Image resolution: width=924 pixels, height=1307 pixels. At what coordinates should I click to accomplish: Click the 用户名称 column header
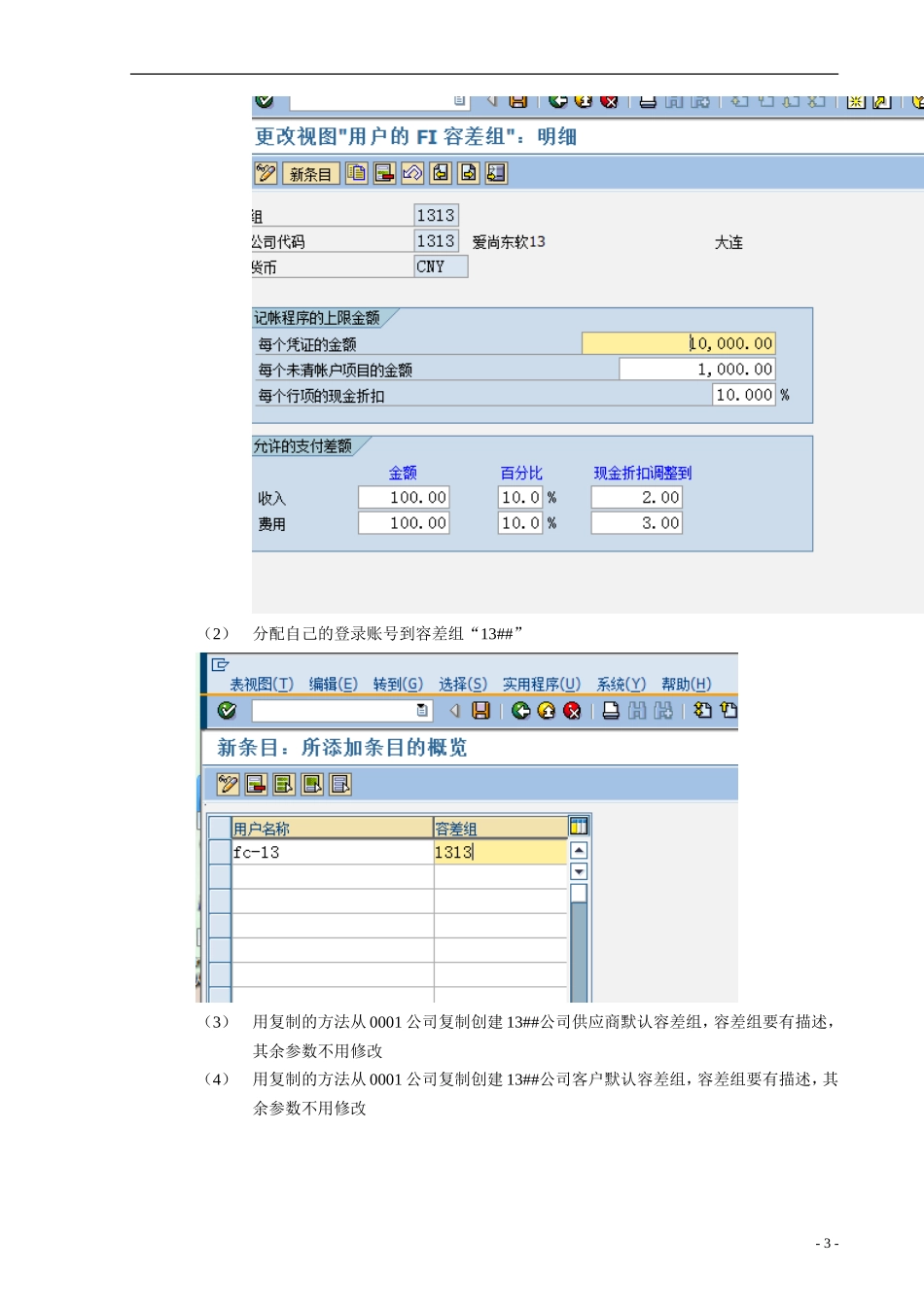(333, 829)
